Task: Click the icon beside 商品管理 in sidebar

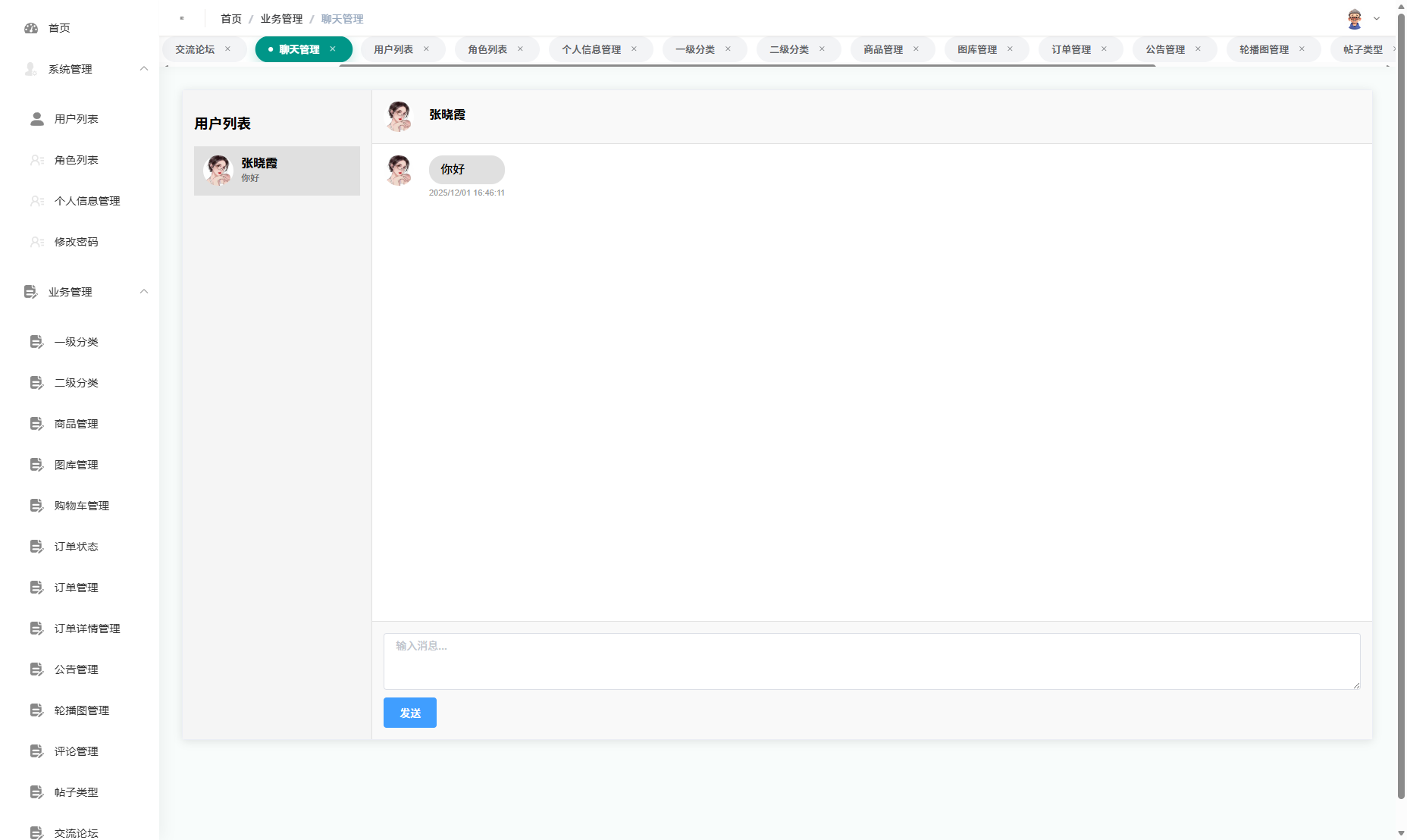Action: [37, 424]
